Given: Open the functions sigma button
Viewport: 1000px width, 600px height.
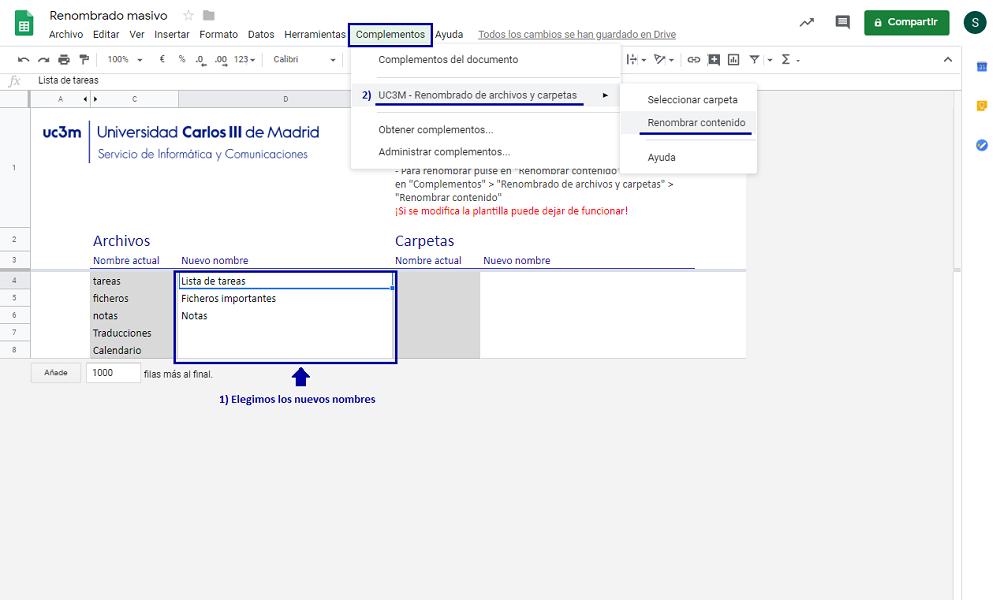Looking at the screenshot, I should pos(786,59).
